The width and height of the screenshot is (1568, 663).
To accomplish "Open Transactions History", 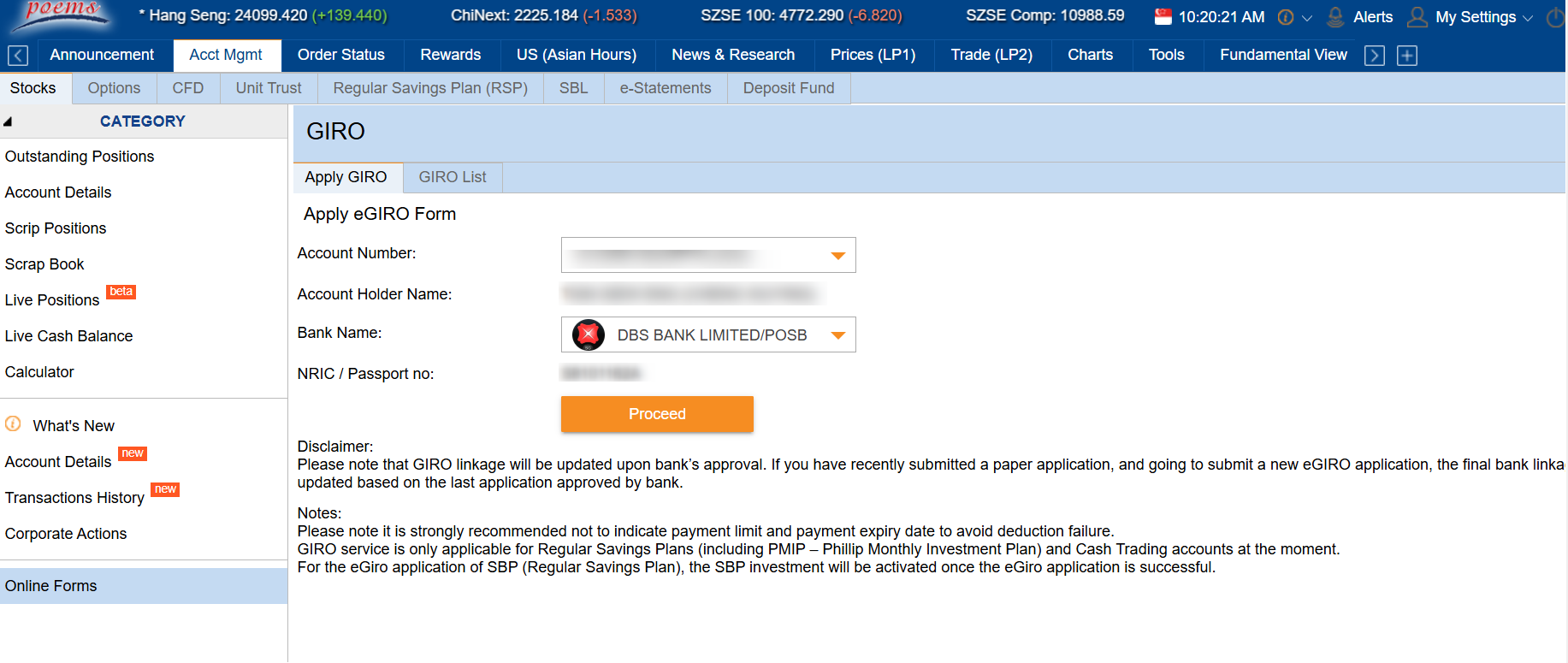I will [74, 498].
